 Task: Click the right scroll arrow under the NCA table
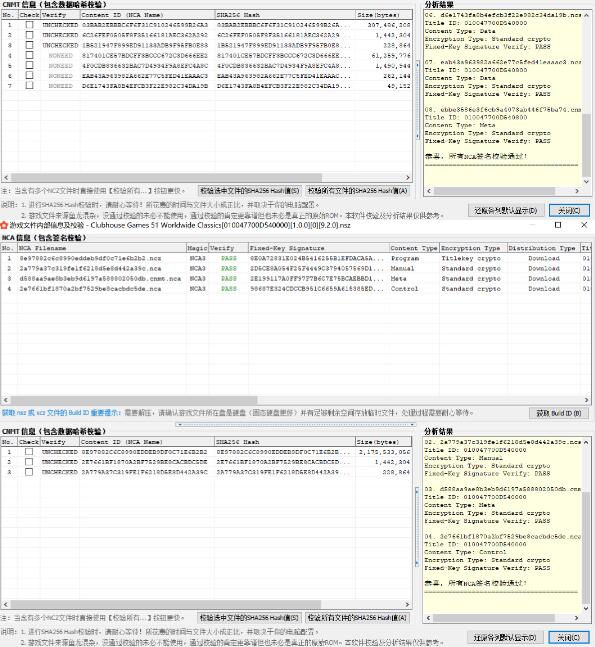586,400
